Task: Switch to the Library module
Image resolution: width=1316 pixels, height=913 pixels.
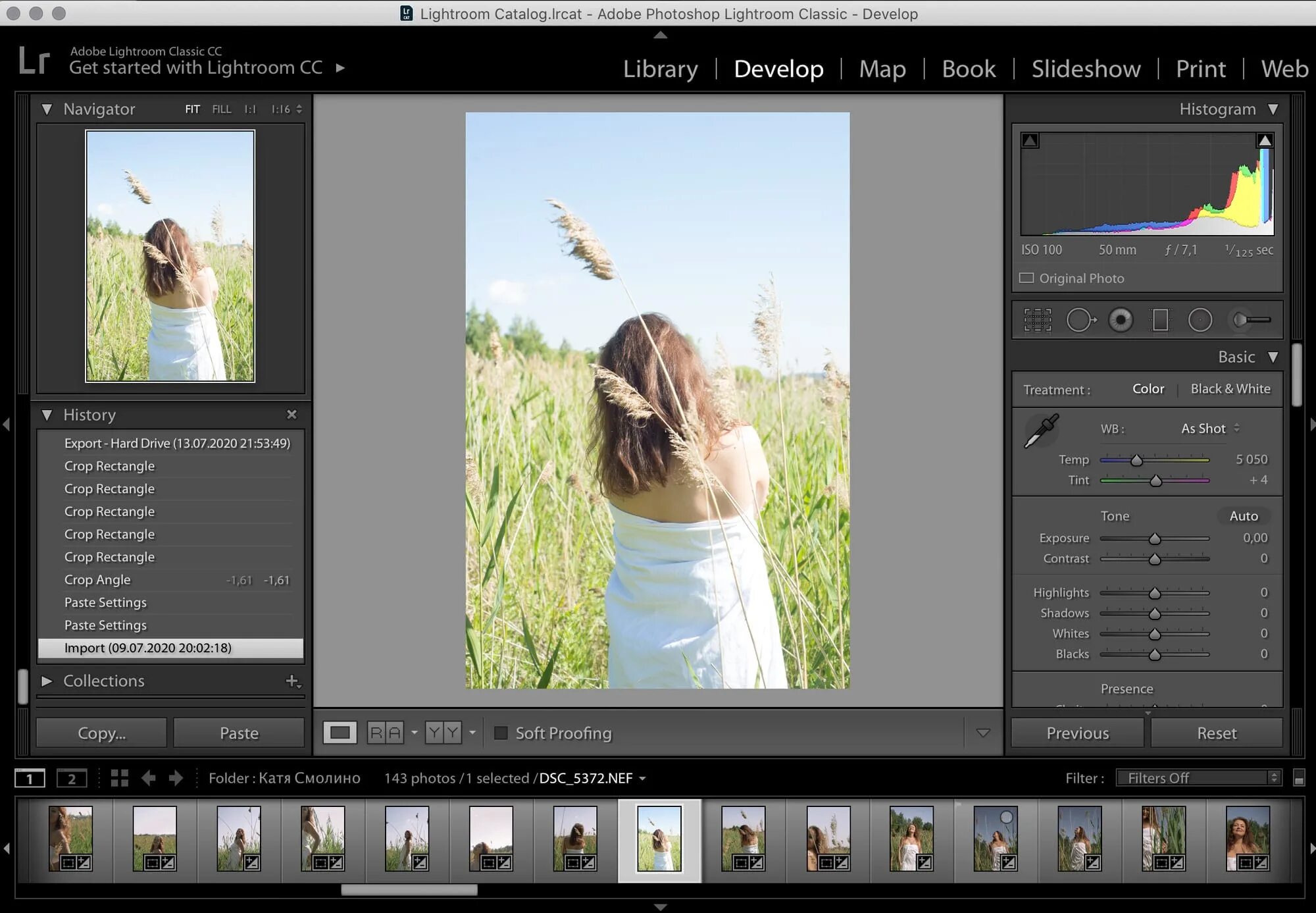Action: [x=660, y=68]
